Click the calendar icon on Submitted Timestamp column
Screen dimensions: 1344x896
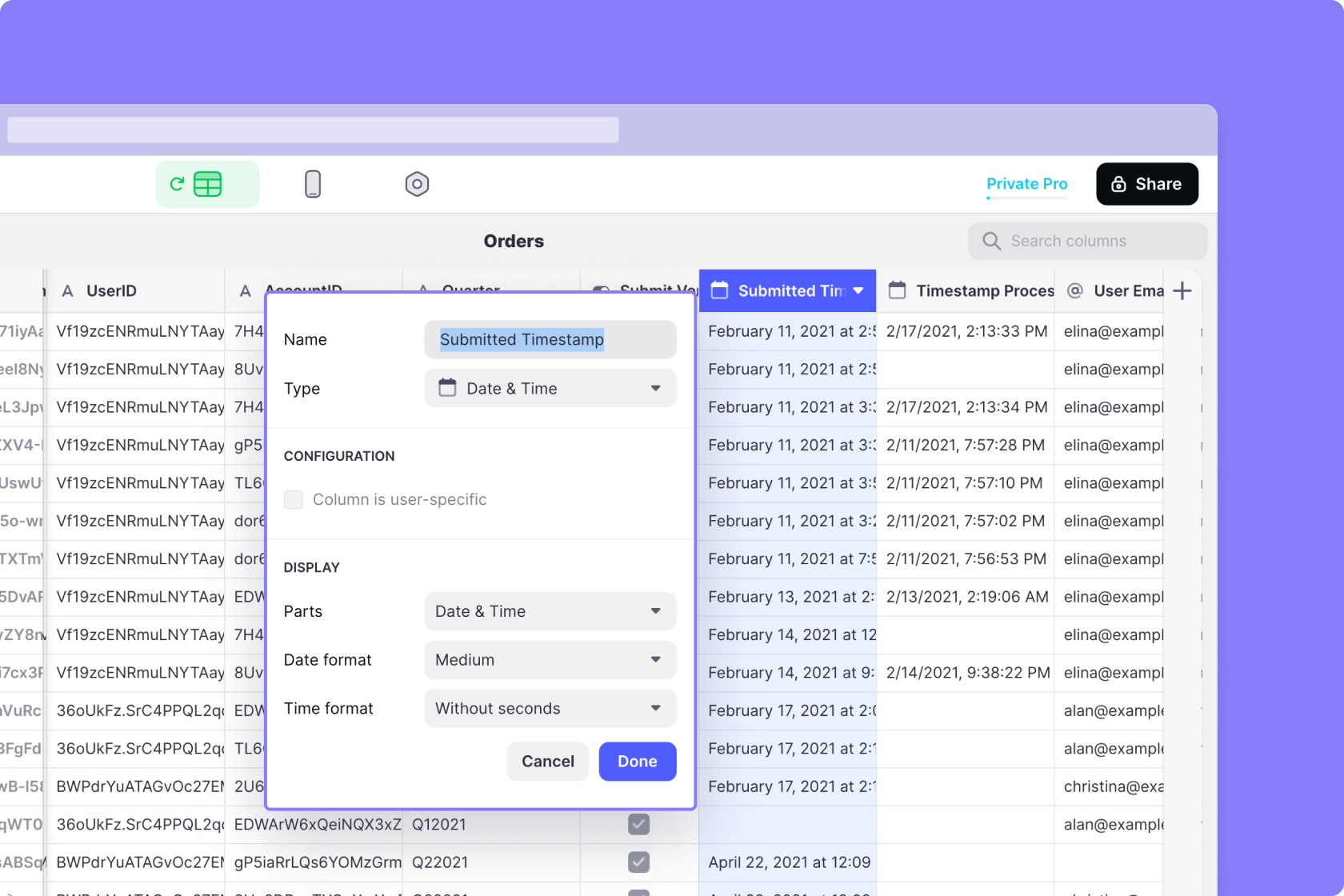(x=720, y=290)
